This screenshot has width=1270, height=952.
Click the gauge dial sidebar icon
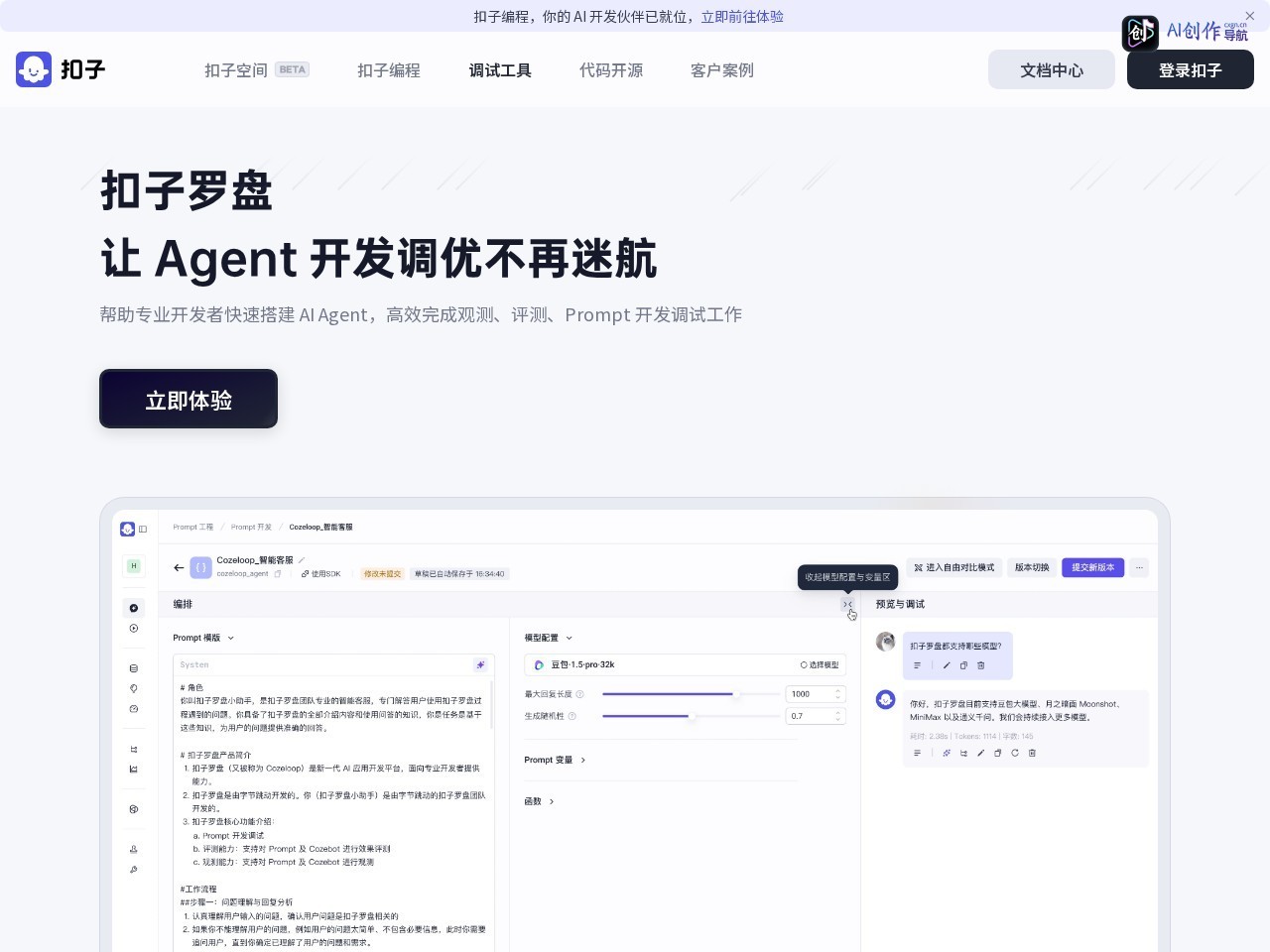(134, 709)
